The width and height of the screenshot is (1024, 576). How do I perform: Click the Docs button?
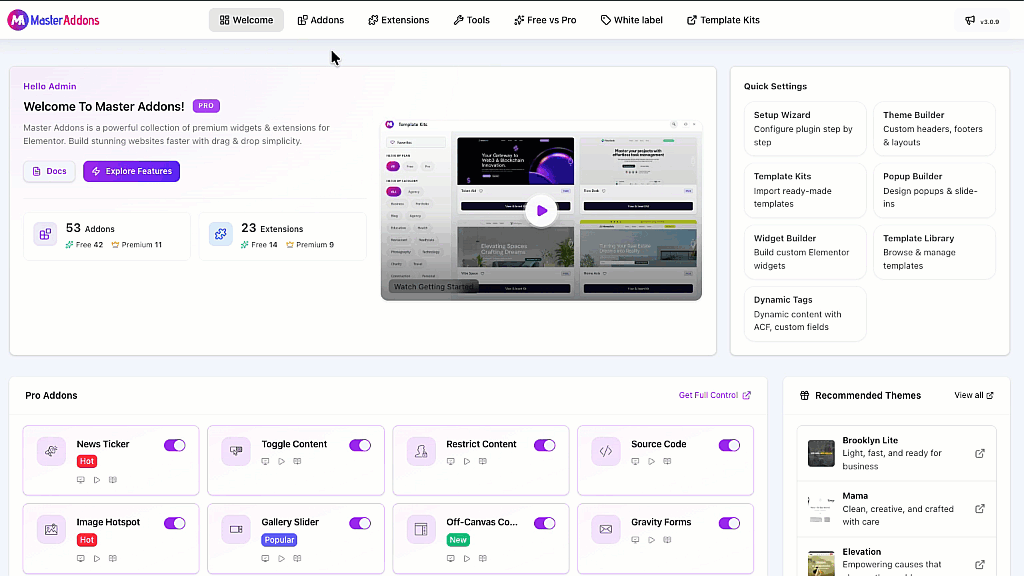click(x=50, y=171)
